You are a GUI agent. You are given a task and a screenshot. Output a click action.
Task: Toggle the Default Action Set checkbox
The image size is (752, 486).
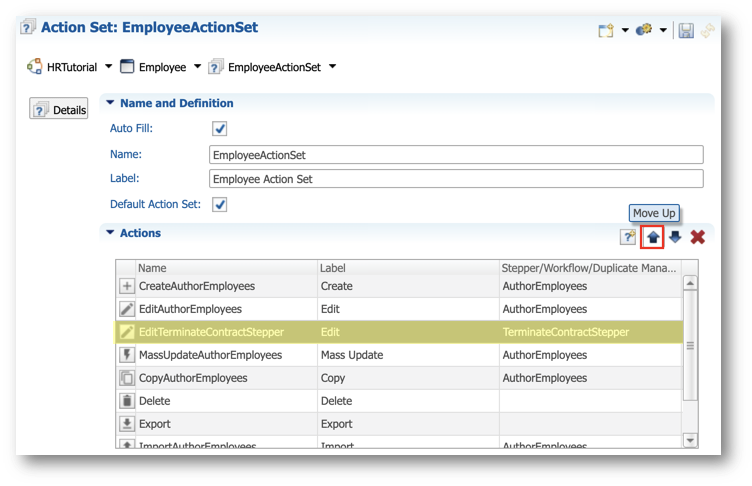click(x=219, y=204)
